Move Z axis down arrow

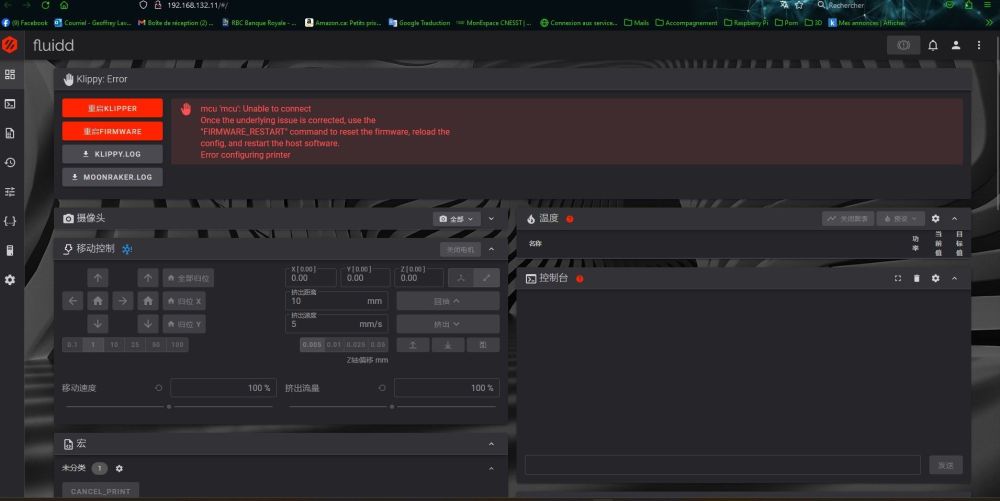coord(148,324)
